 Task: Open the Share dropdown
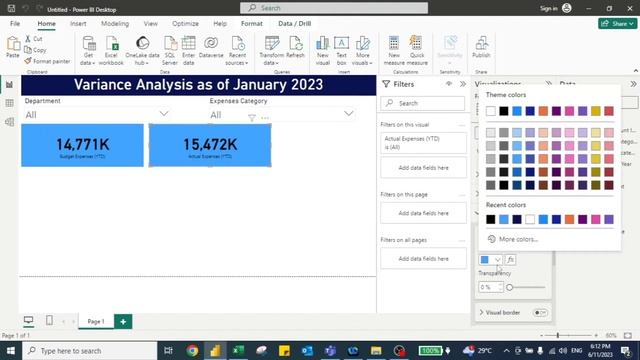(618, 24)
